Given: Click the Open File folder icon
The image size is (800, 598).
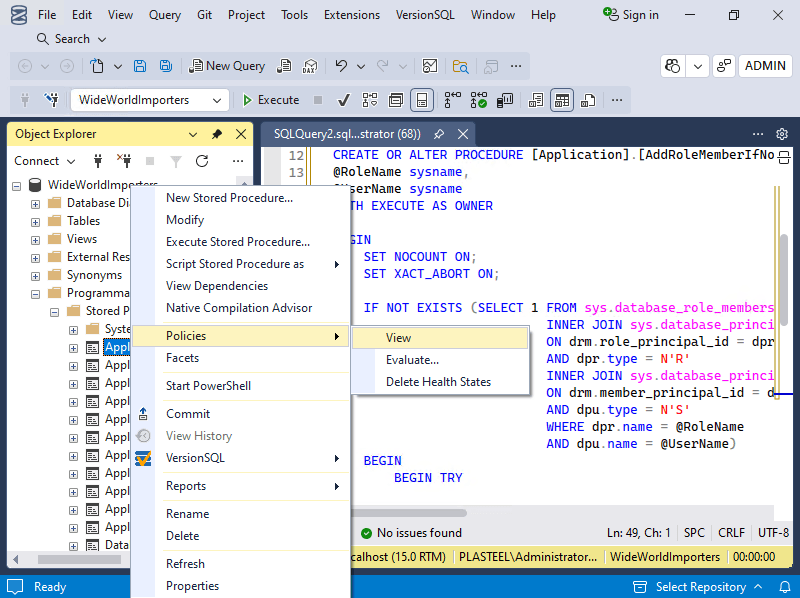Looking at the screenshot, I should tap(460, 66).
